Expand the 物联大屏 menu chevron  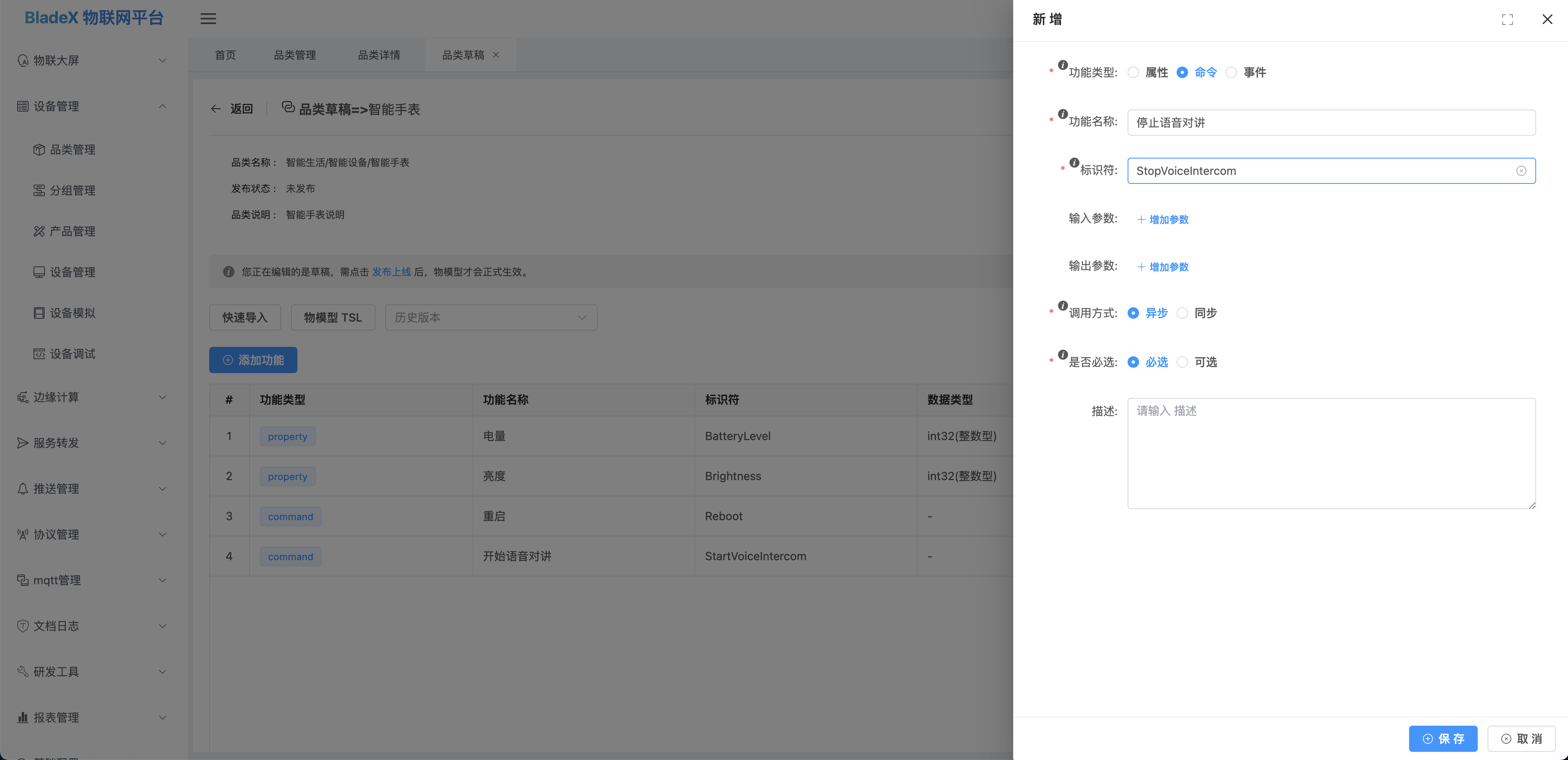tap(163, 60)
